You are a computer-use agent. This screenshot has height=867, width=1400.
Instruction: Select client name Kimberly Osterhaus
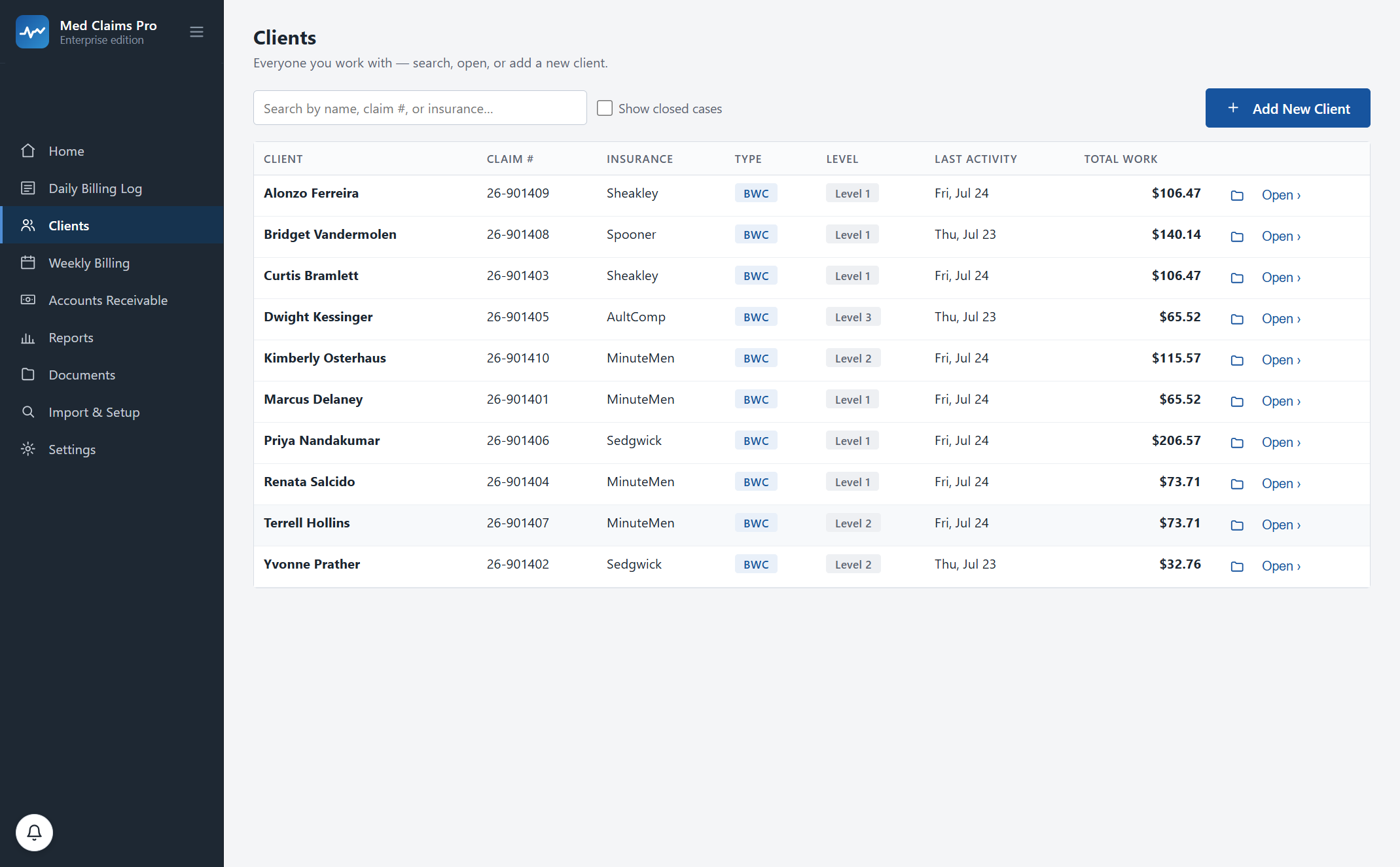(x=325, y=358)
